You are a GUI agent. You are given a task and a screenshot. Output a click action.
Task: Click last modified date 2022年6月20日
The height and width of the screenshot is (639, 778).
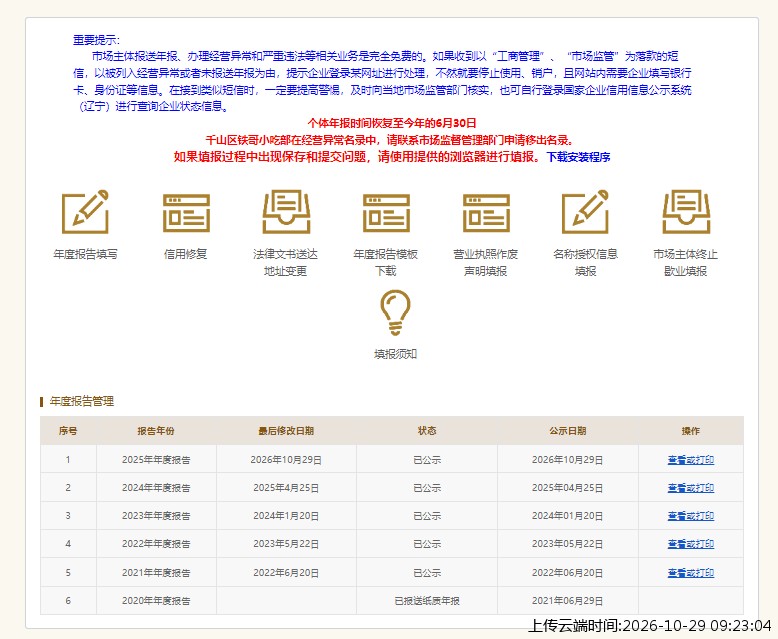pyautogui.click(x=286, y=573)
